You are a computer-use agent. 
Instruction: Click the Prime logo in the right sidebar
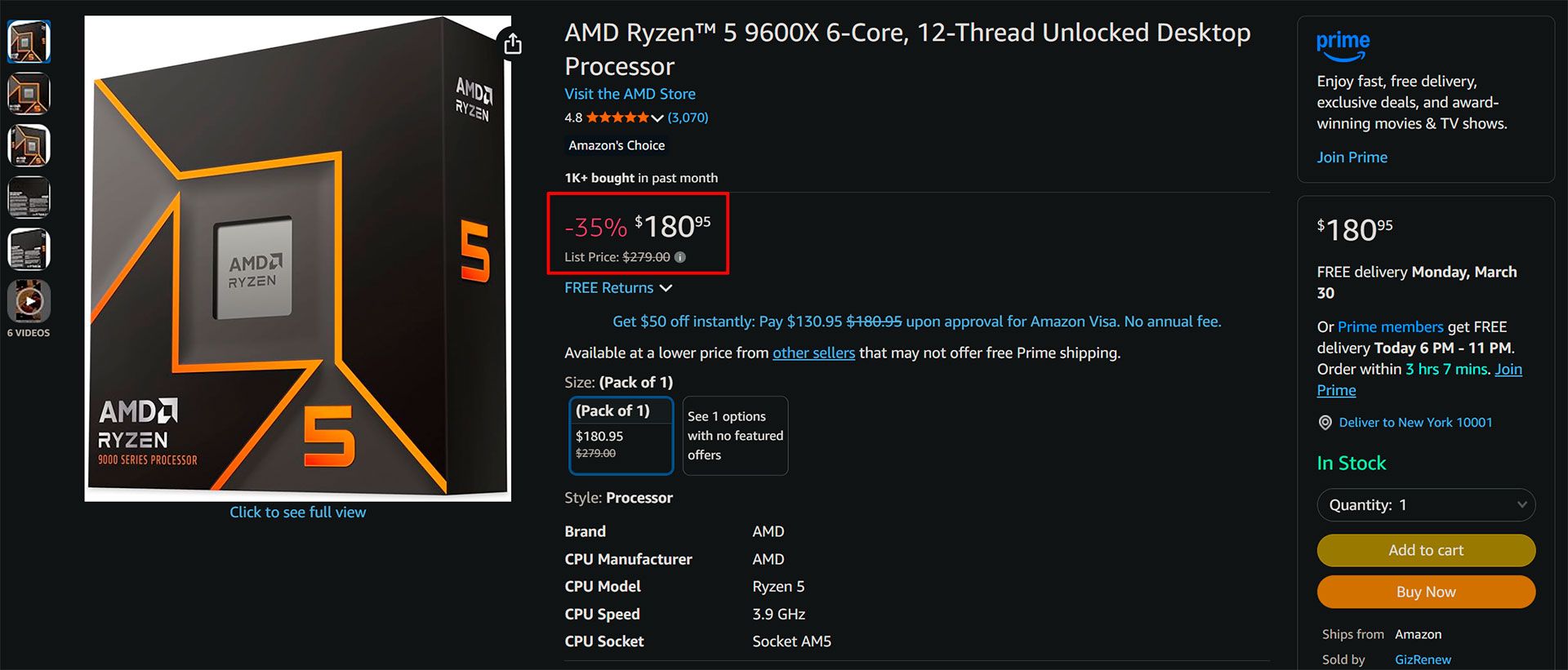(1342, 44)
